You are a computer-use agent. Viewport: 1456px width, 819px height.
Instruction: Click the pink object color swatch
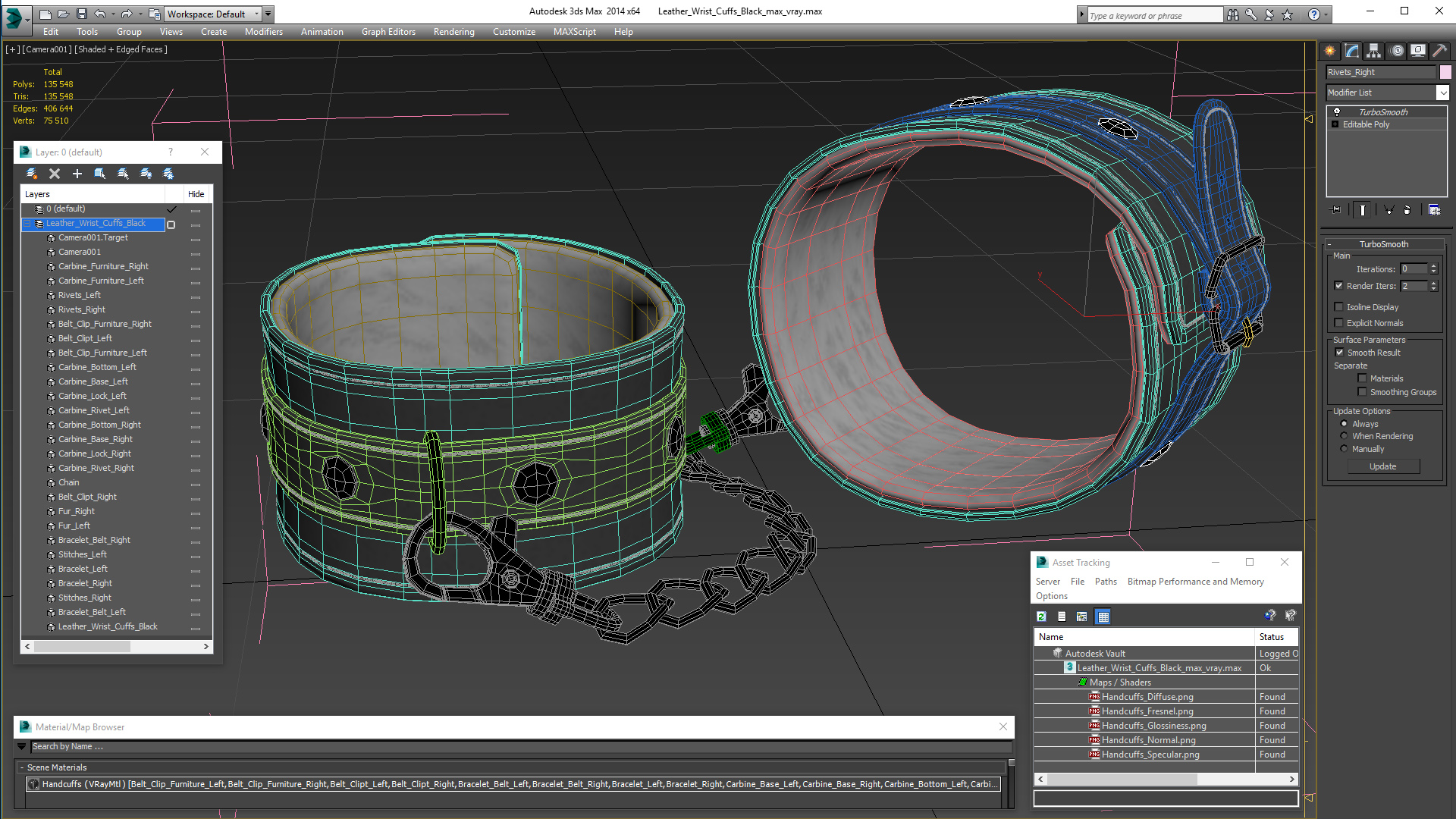pos(1445,72)
